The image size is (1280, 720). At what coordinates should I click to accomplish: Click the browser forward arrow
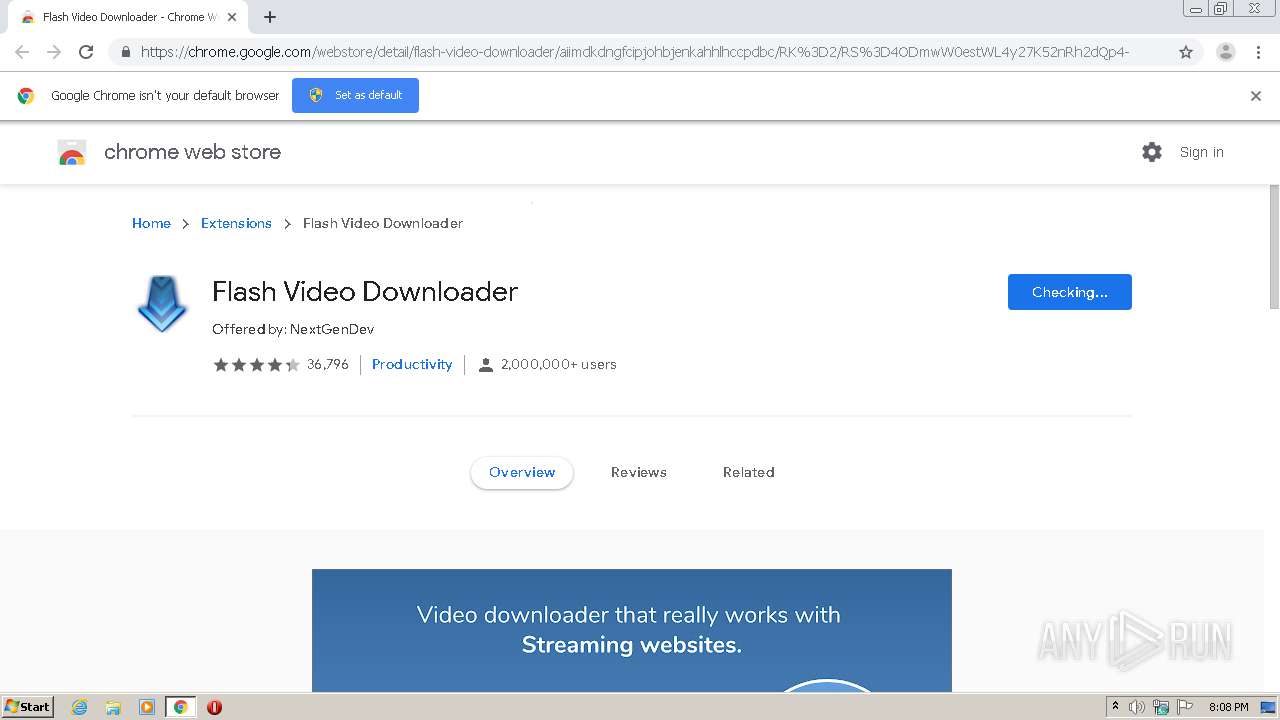click(x=54, y=52)
